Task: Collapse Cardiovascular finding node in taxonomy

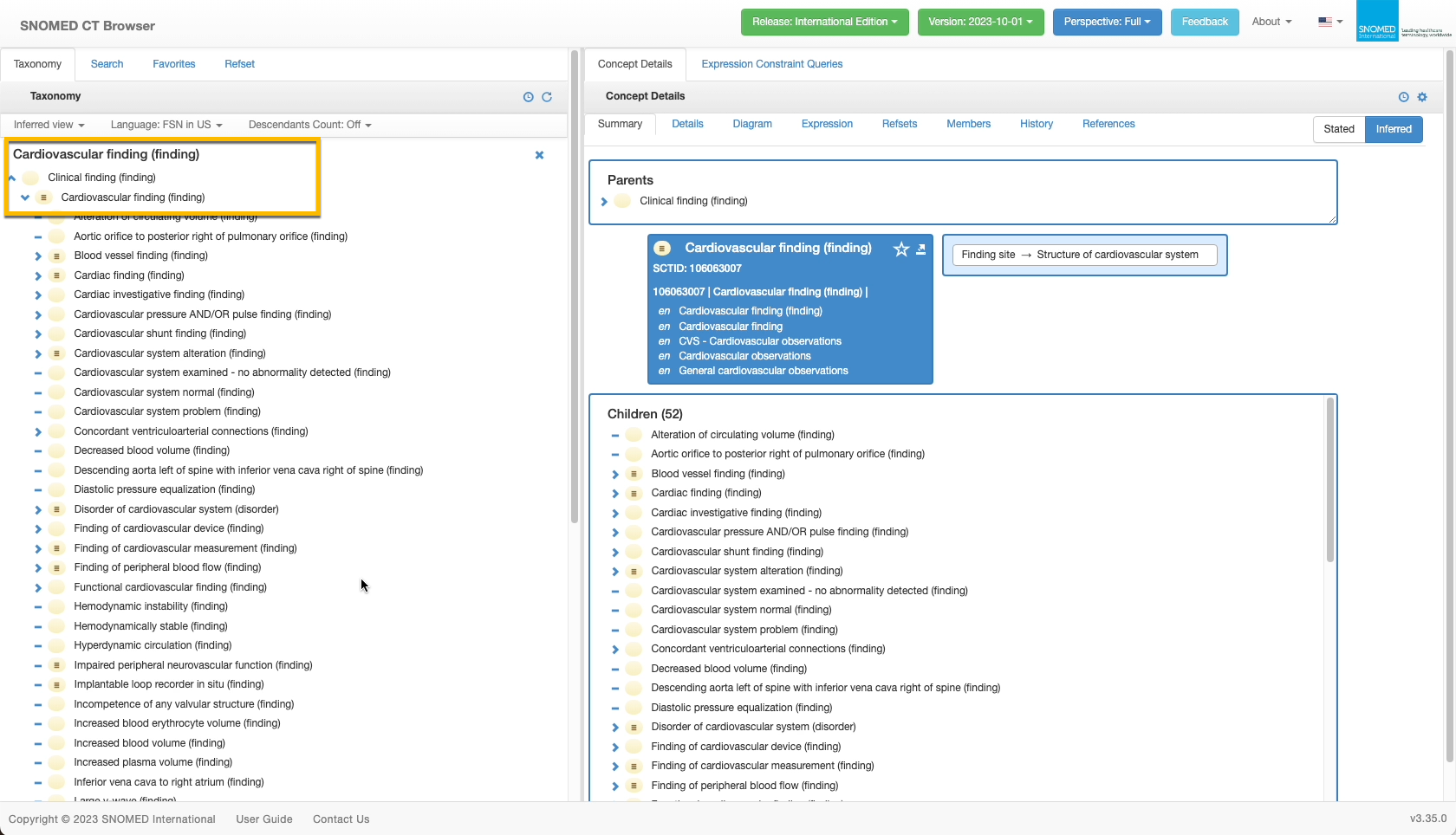Action: click(25, 197)
